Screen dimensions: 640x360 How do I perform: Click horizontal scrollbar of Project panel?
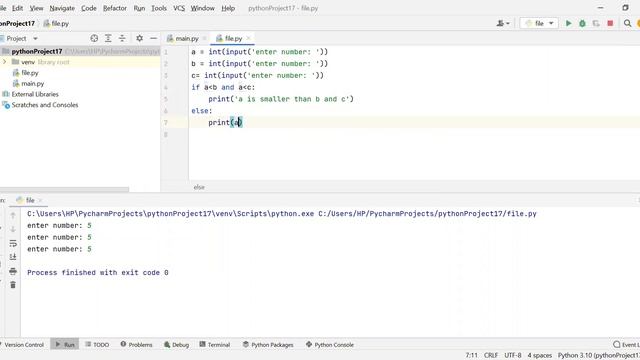click(64, 189)
